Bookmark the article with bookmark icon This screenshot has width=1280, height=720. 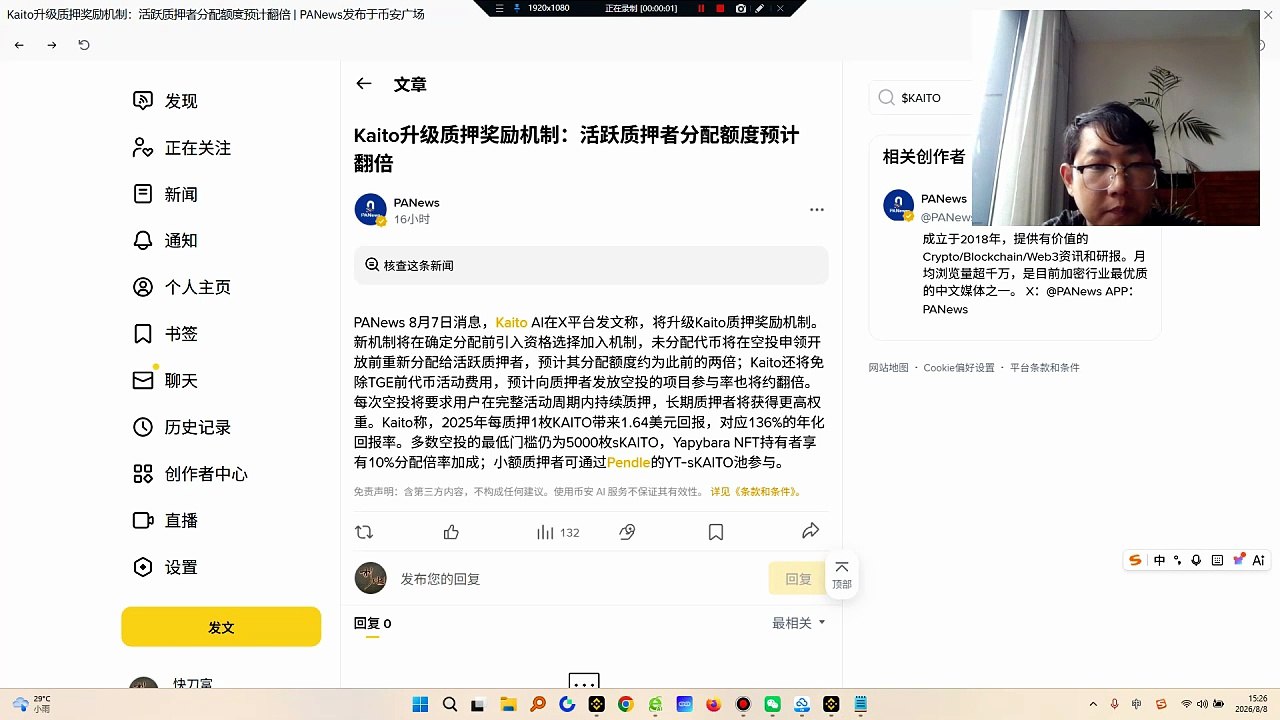[716, 532]
